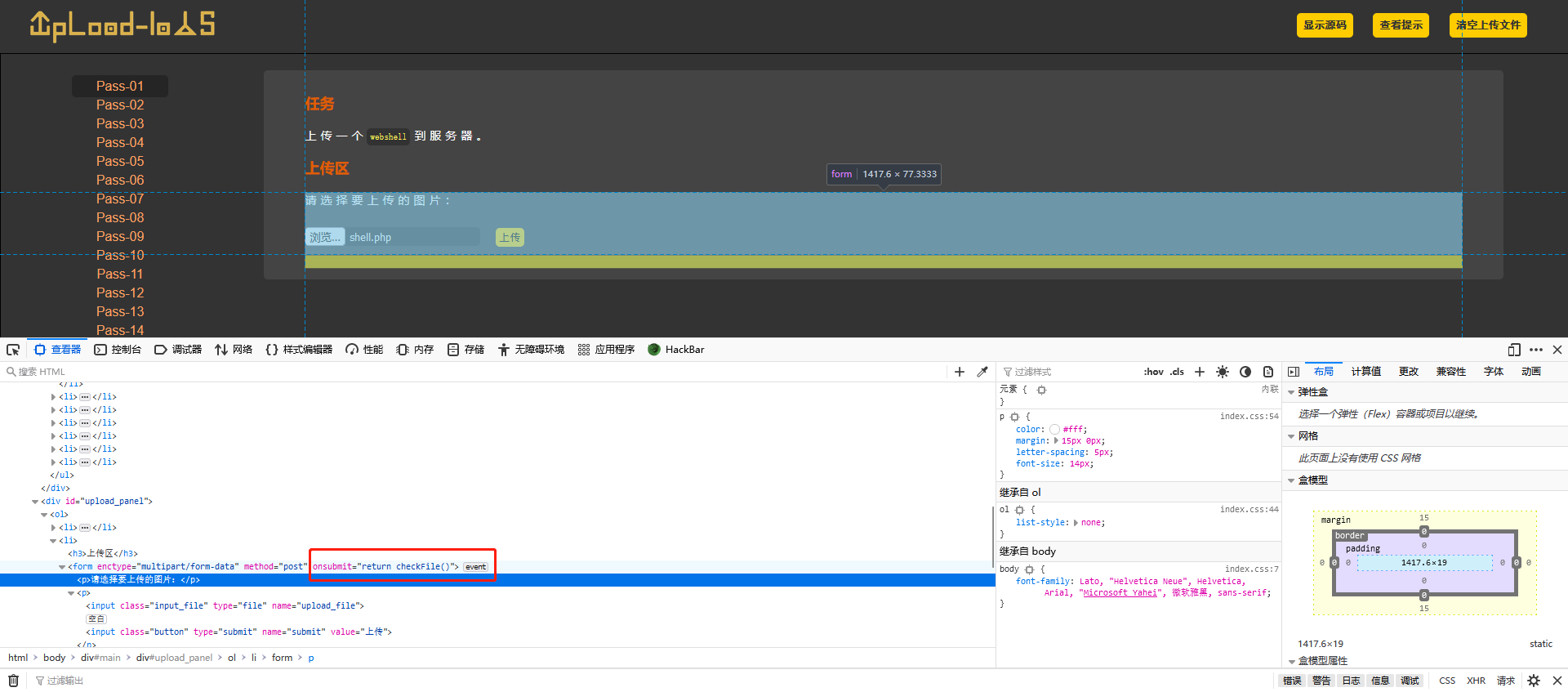The width and height of the screenshot is (1568, 692).
Task: Click the trash icon to clear console output
Action: [13, 681]
